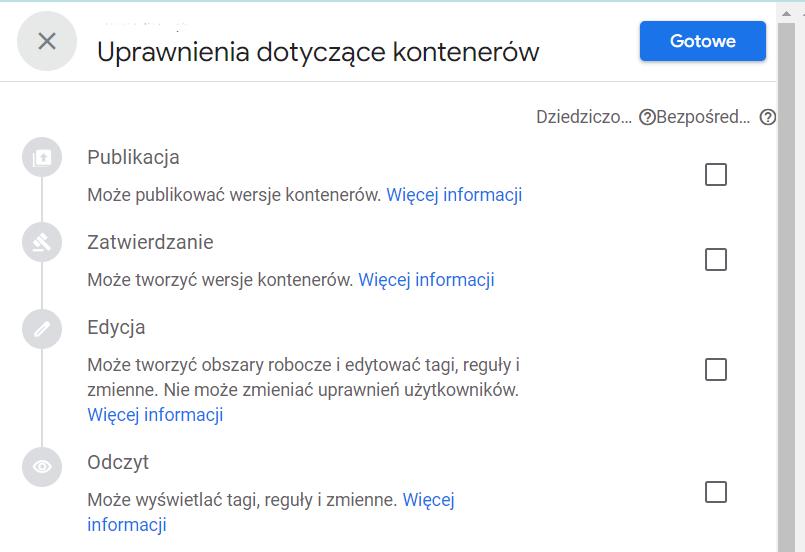Close the container permissions panel with X

pos(47,41)
